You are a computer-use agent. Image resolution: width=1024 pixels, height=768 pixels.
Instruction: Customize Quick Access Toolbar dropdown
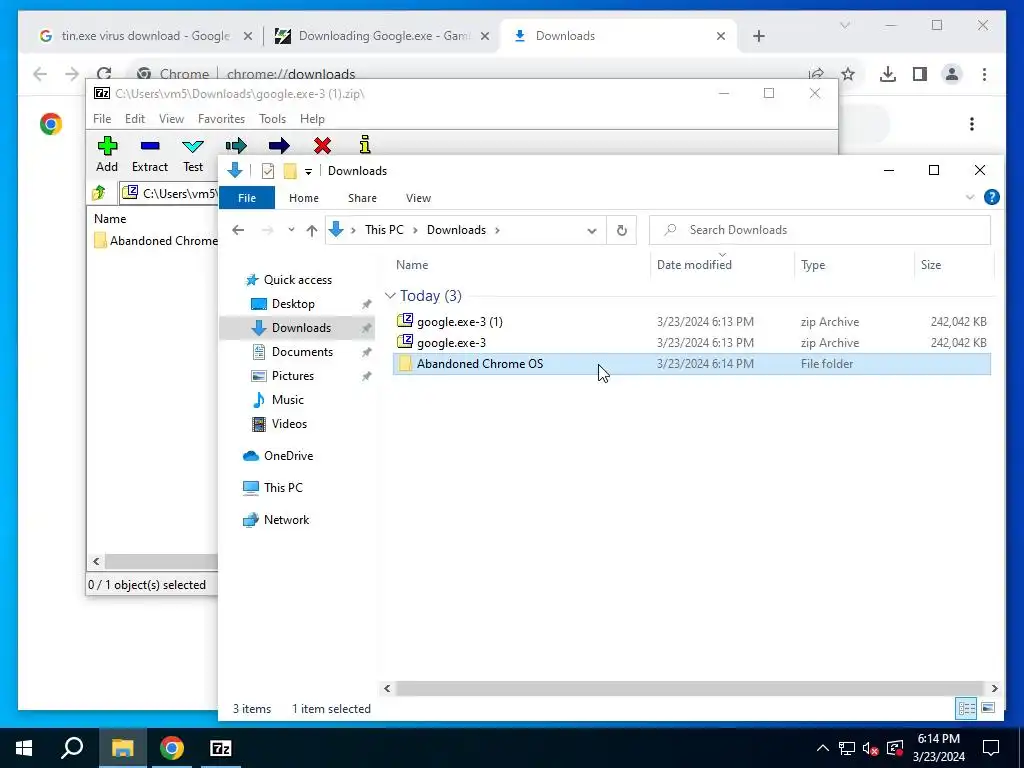(x=308, y=172)
